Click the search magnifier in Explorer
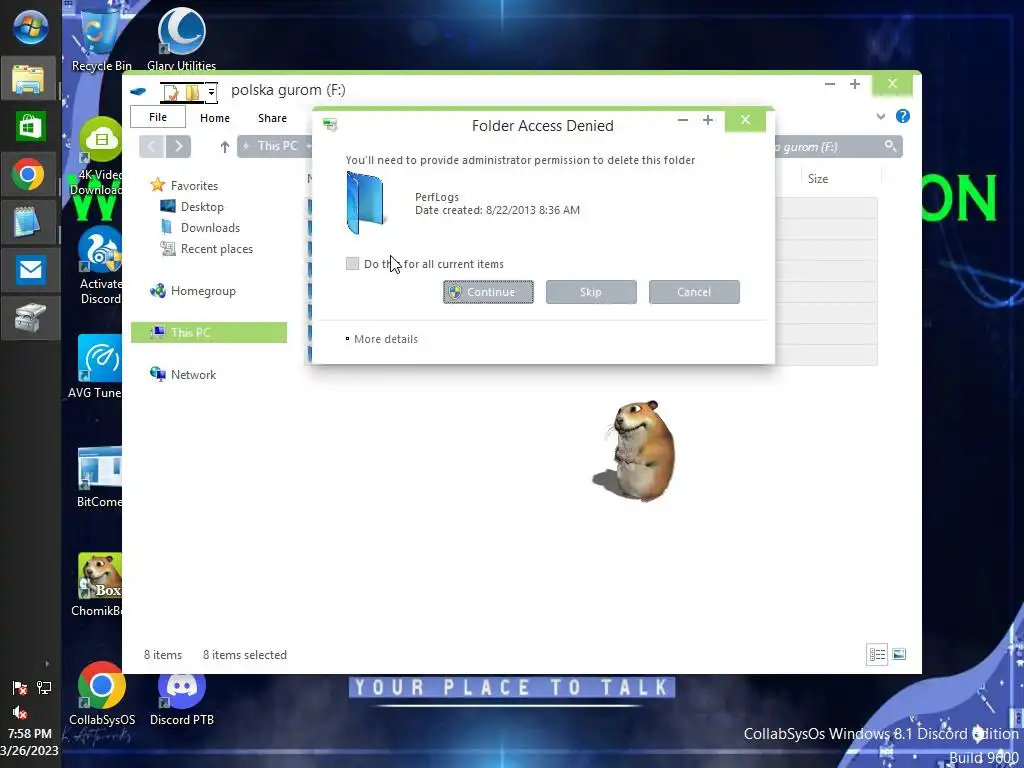Screen dimensions: 1024x768 pyautogui.click(x=890, y=146)
